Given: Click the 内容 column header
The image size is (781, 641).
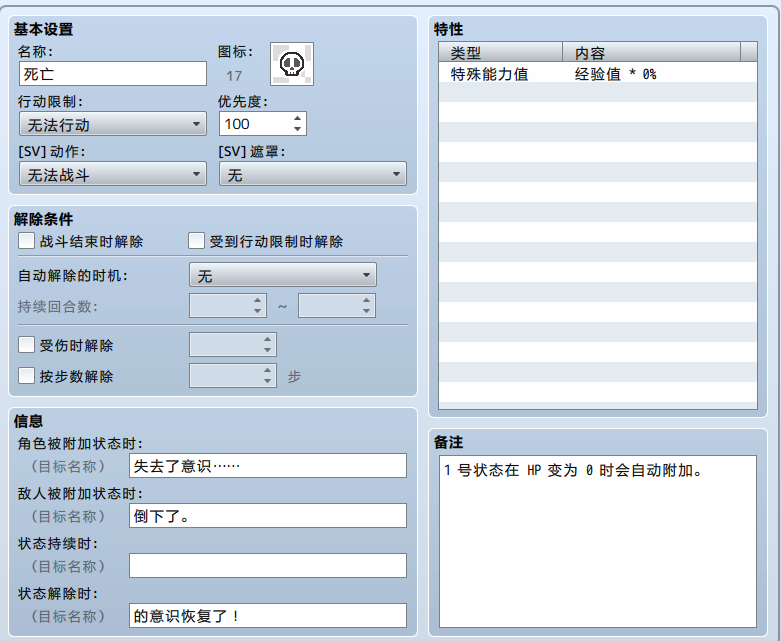Looking at the screenshot, I should pyautogui.click(x=651, y=52).
